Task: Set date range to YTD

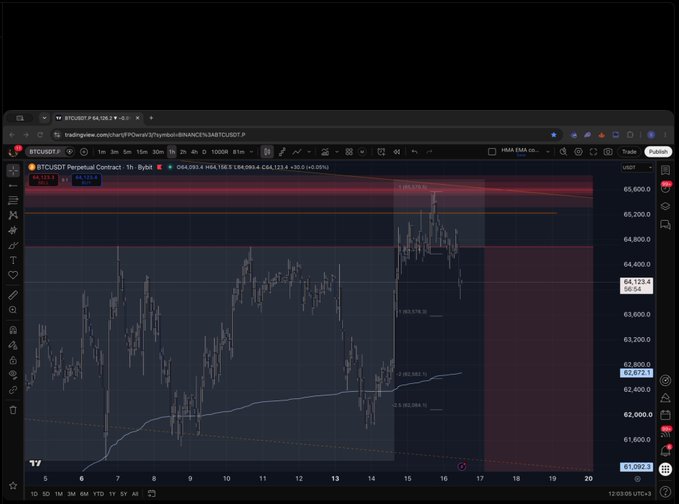Action: coord(98,494)
